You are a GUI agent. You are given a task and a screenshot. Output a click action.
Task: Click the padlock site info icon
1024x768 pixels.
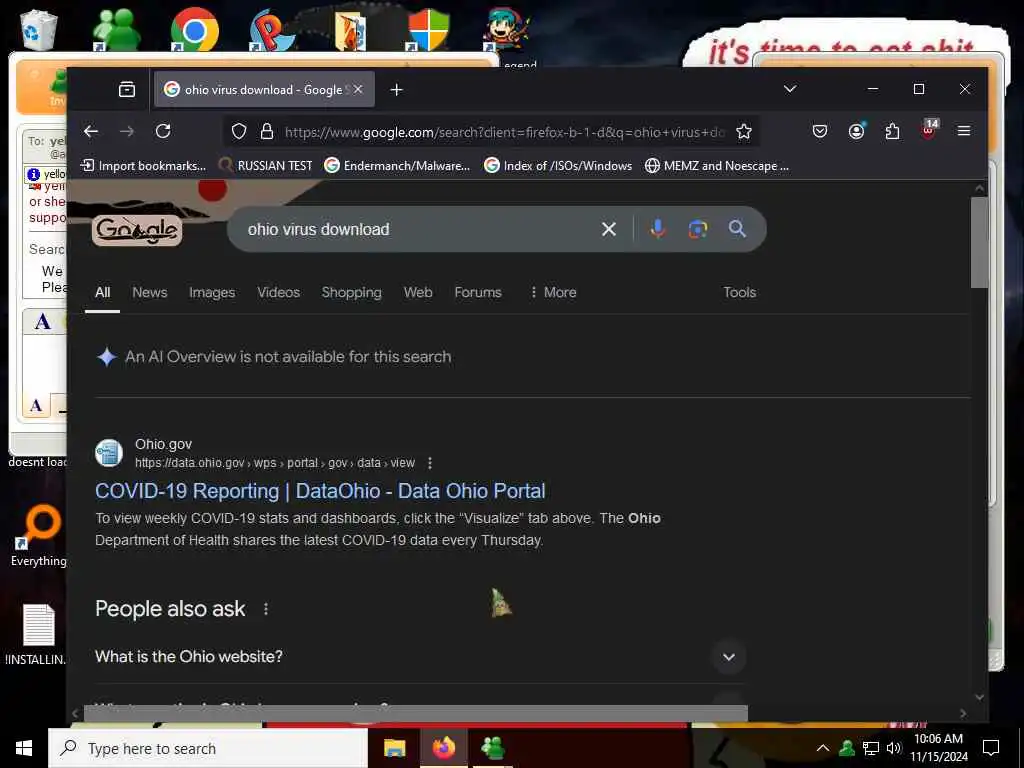click(x=266, y=132)
